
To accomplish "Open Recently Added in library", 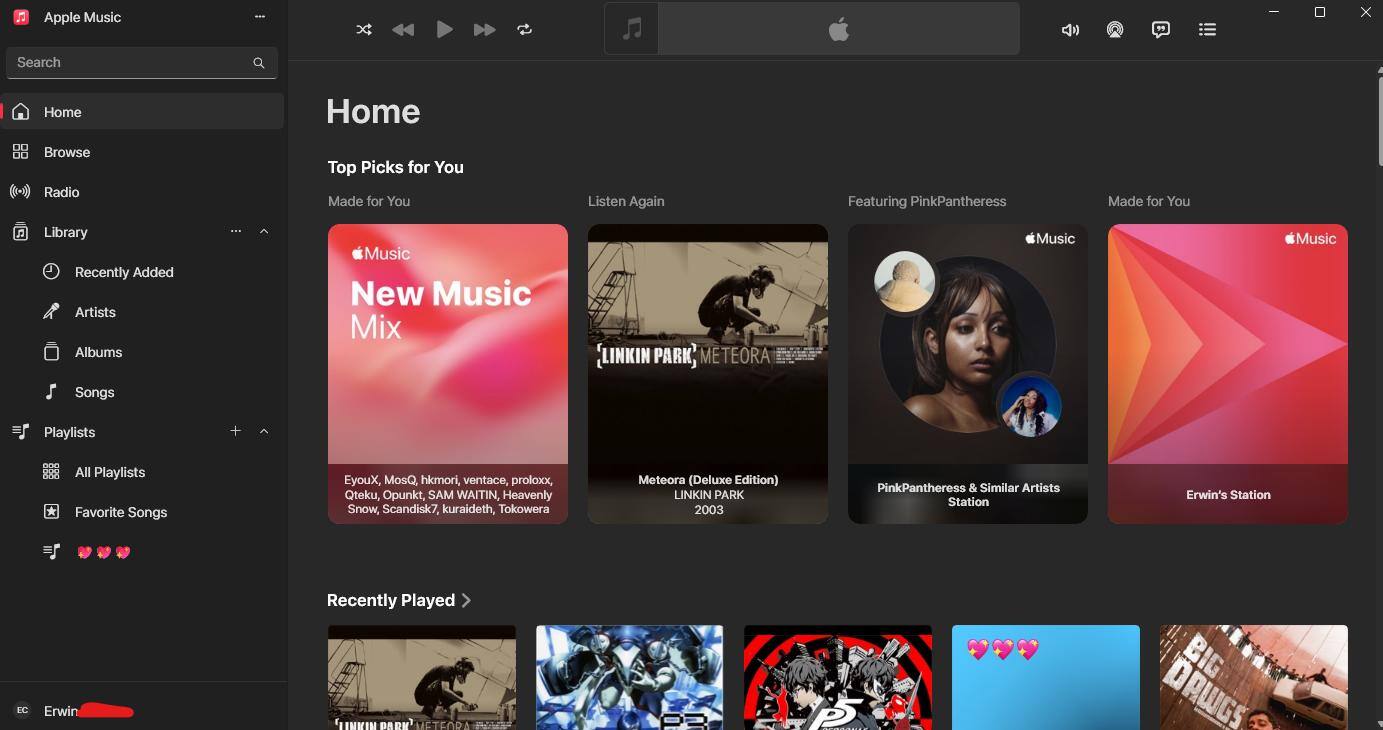I will click(x=124, y=272).
